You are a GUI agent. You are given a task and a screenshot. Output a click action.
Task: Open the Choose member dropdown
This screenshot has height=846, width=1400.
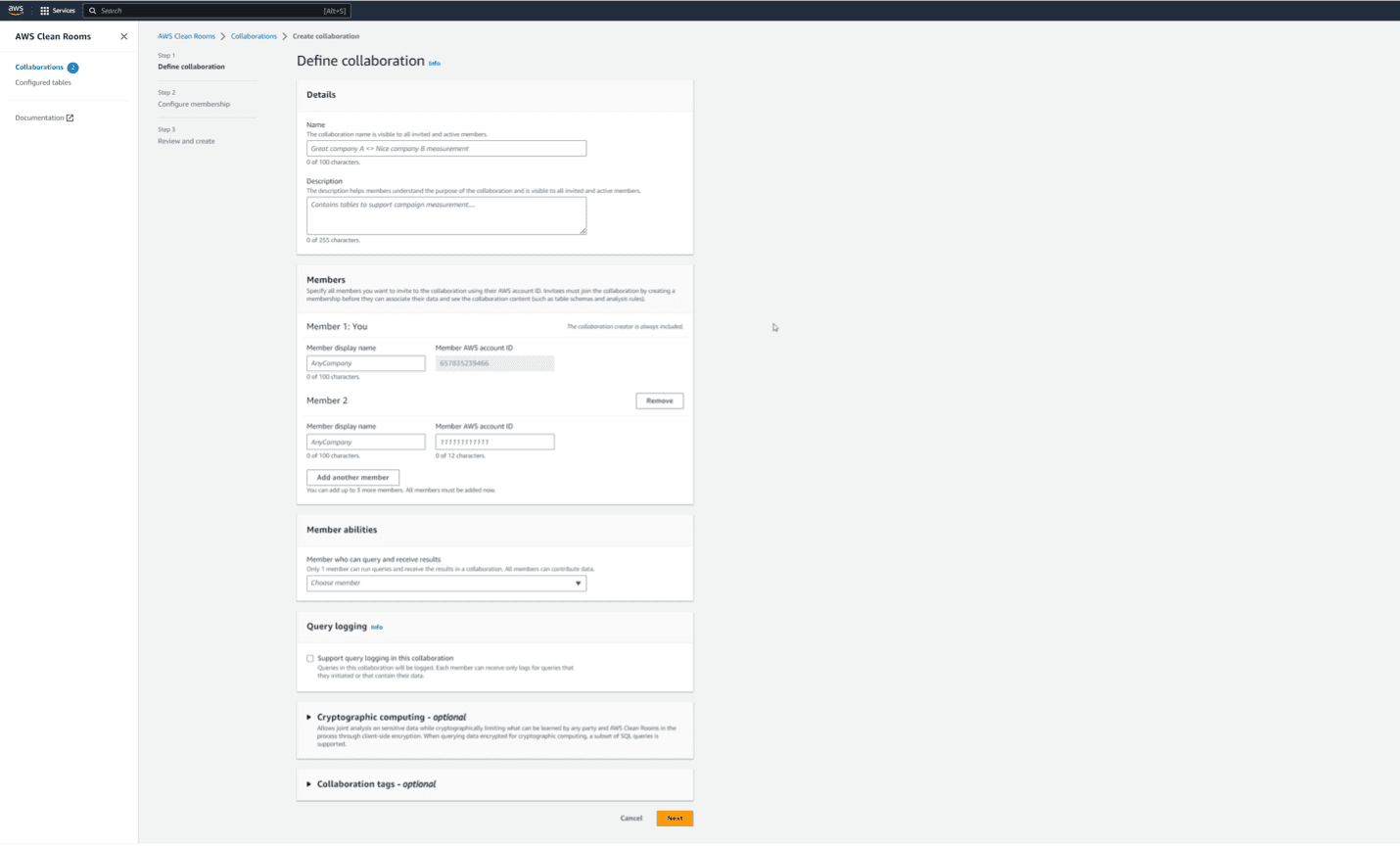445,583
